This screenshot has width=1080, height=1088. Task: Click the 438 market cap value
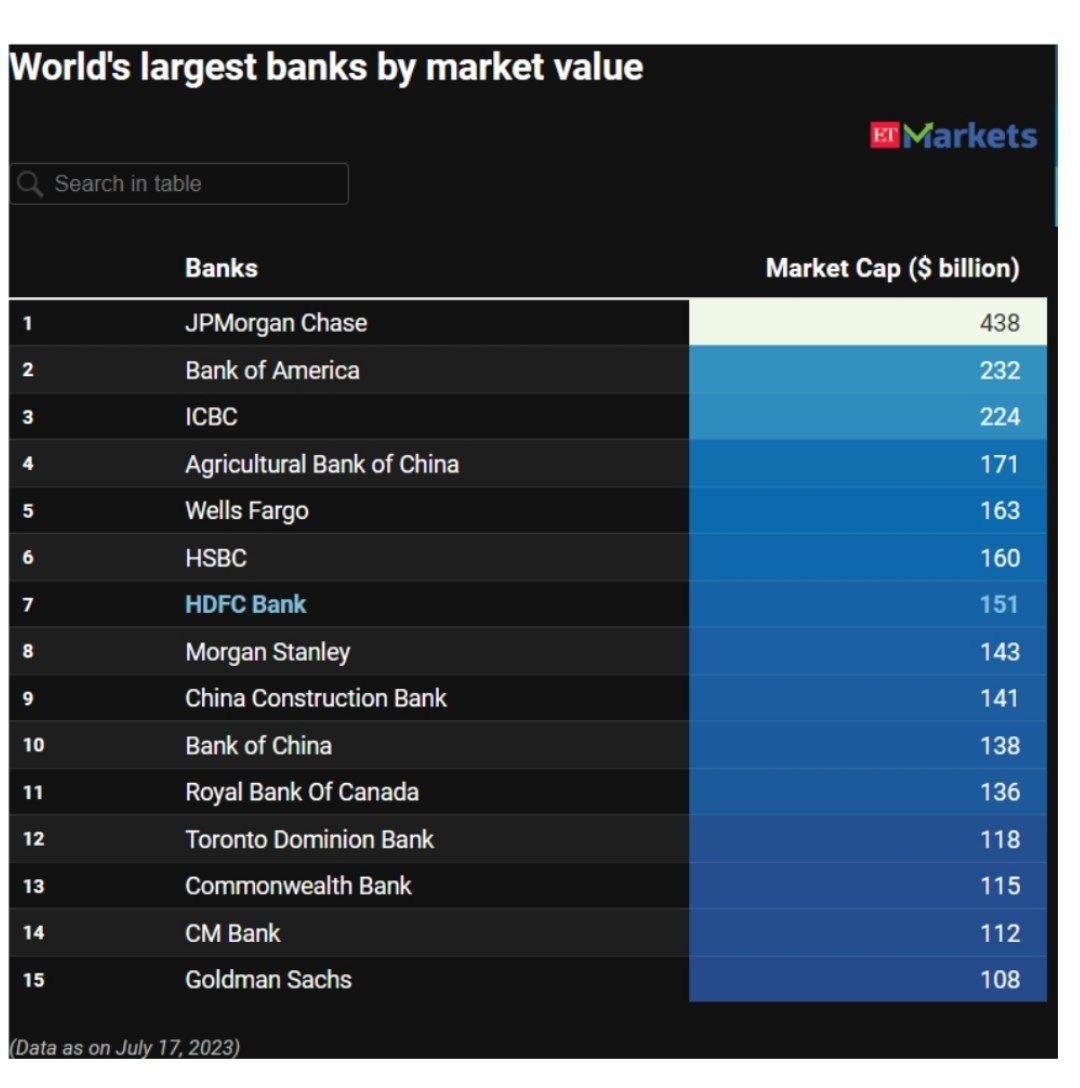point(1000,323)
